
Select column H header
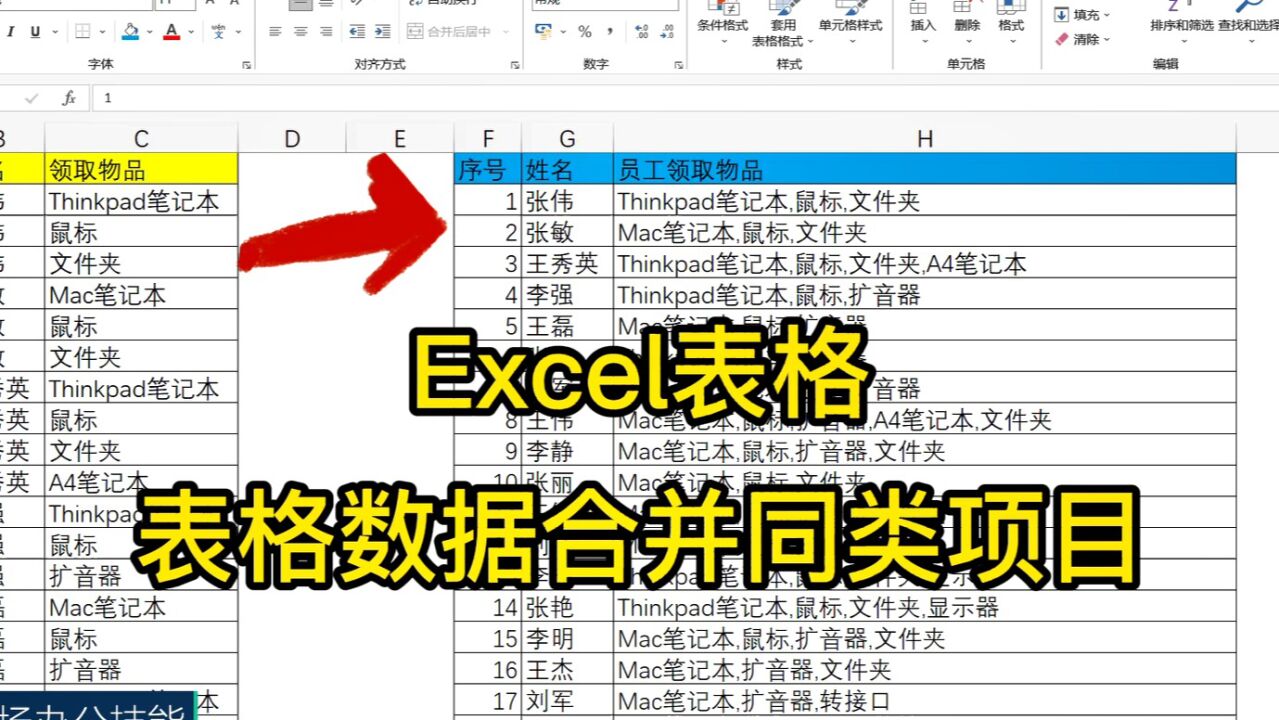click(x=925, y=139)
